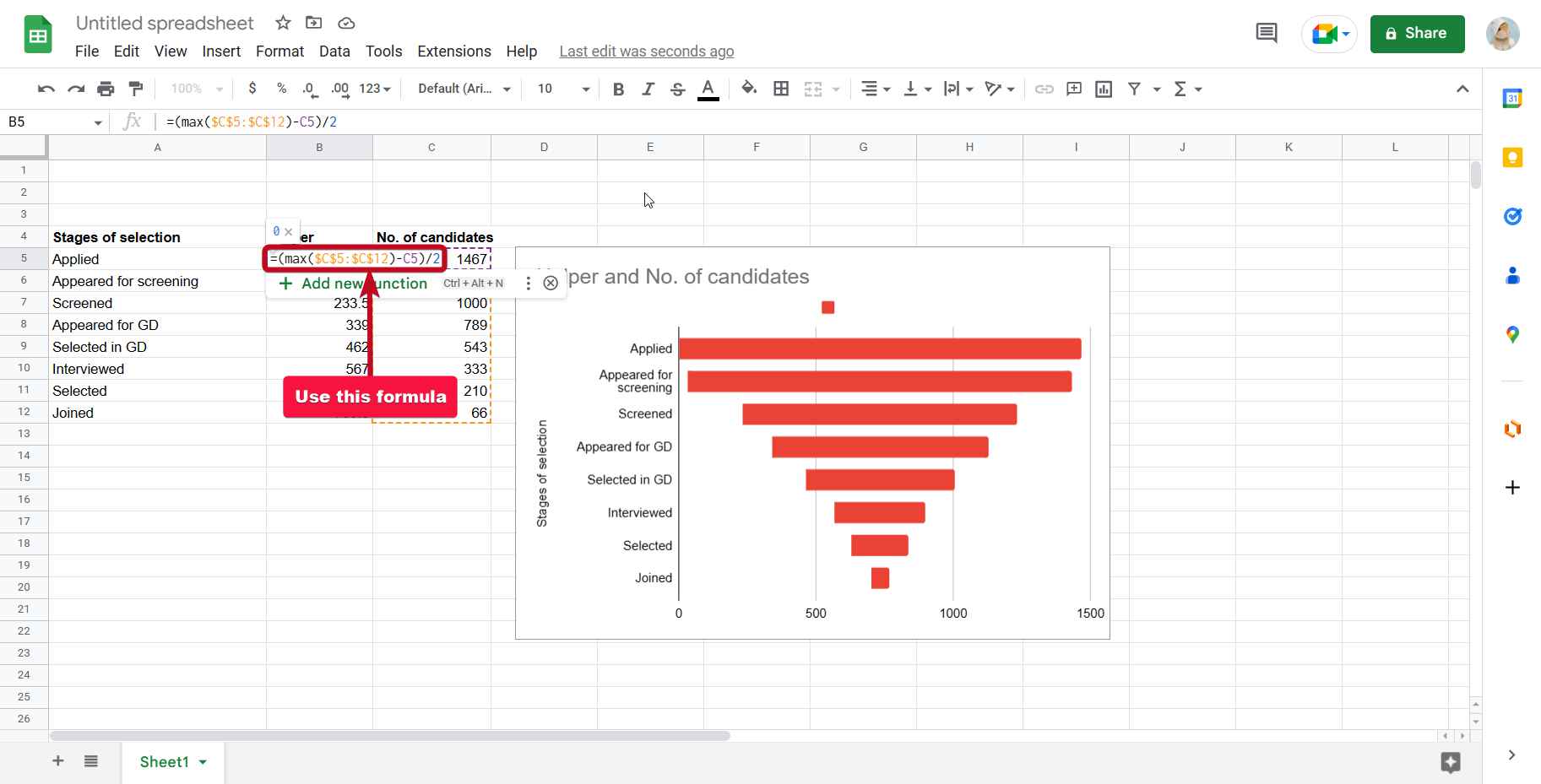
Task: Open the Functions sigma dropdown
Action: (x=1187, y=89)
